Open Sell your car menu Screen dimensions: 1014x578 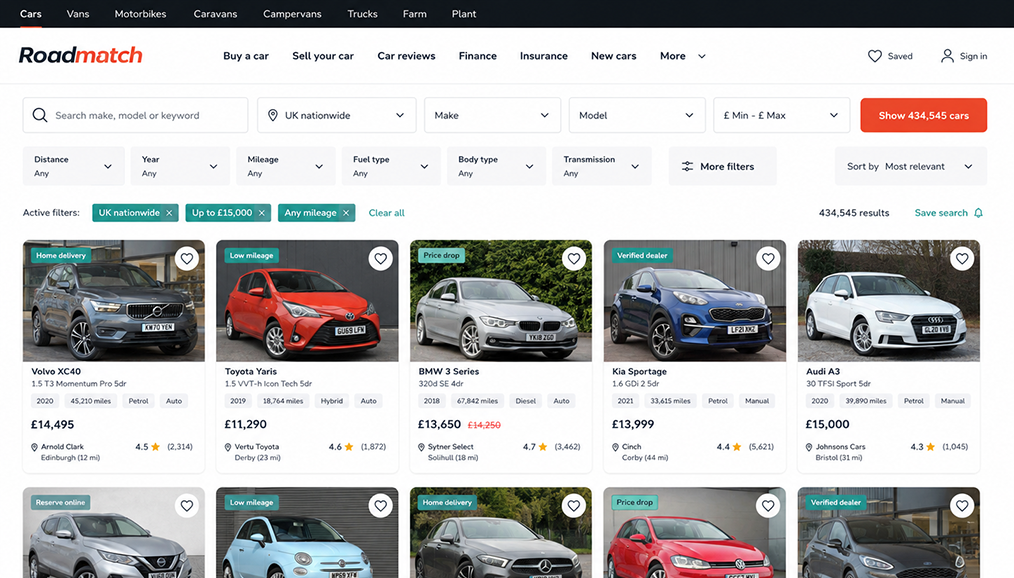323,56
